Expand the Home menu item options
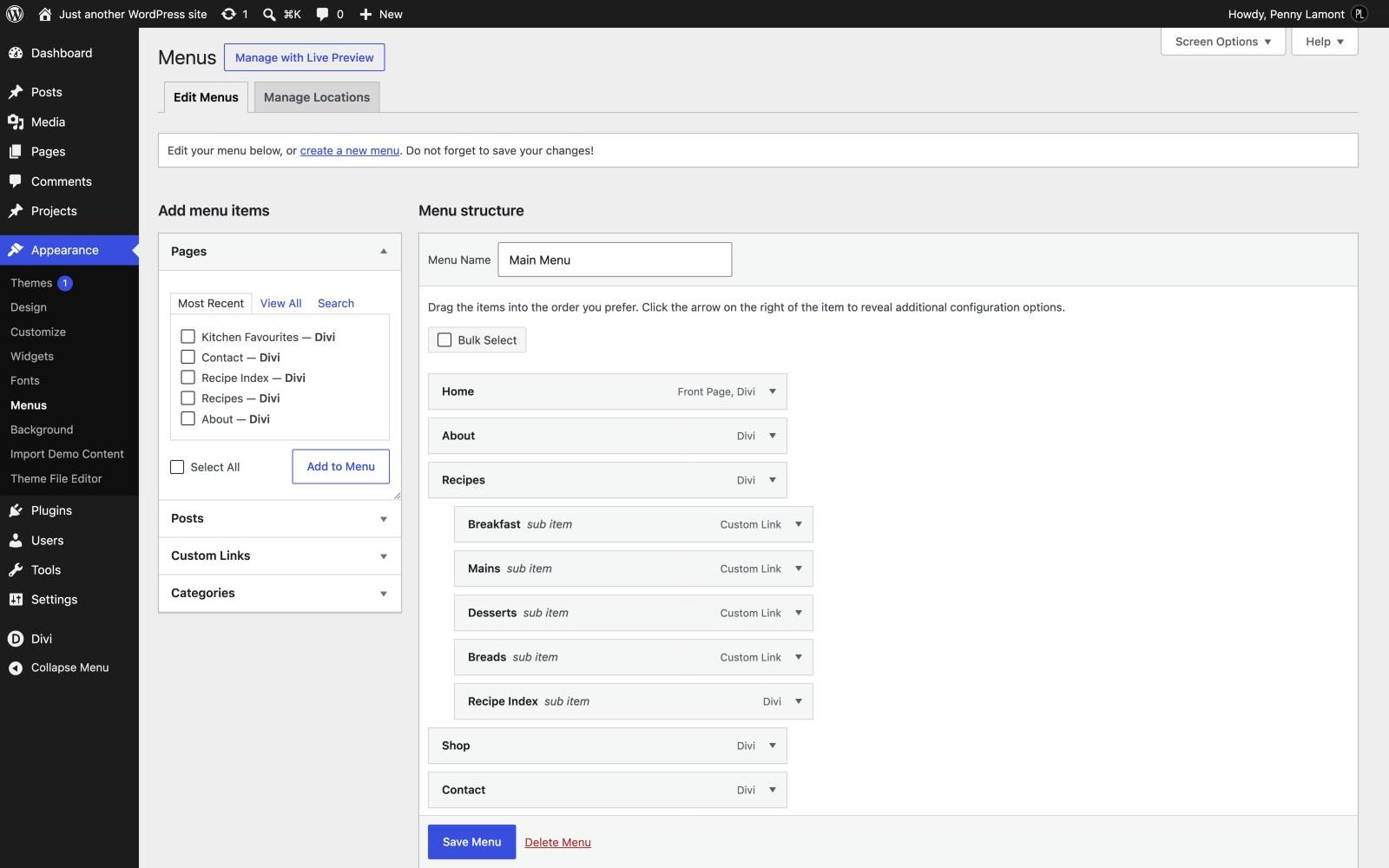Viewport: 1389px width, 868px height. tap(773, 391)
